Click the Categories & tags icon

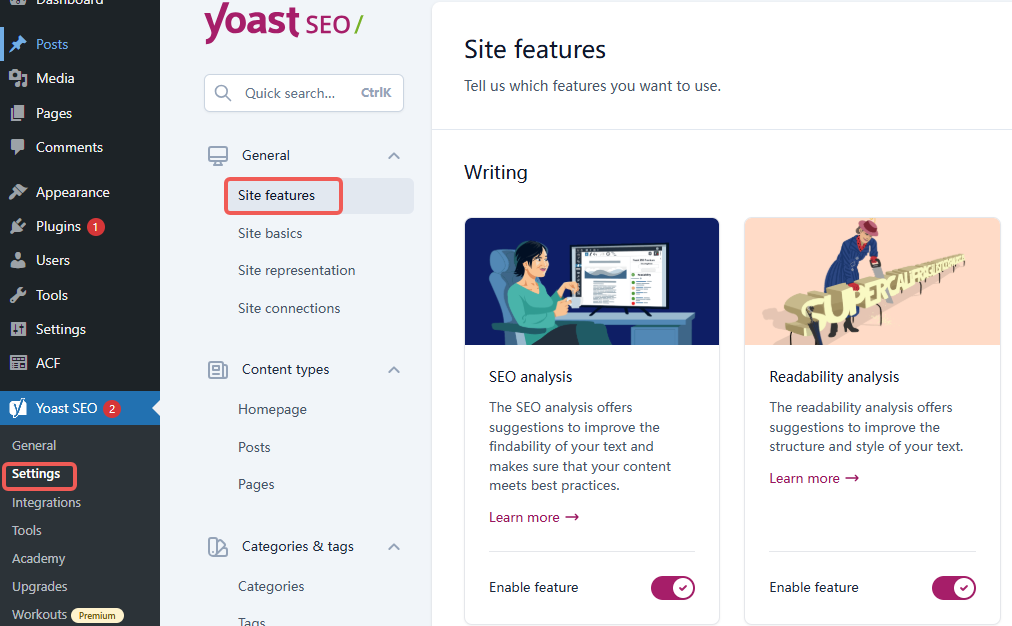218,547
